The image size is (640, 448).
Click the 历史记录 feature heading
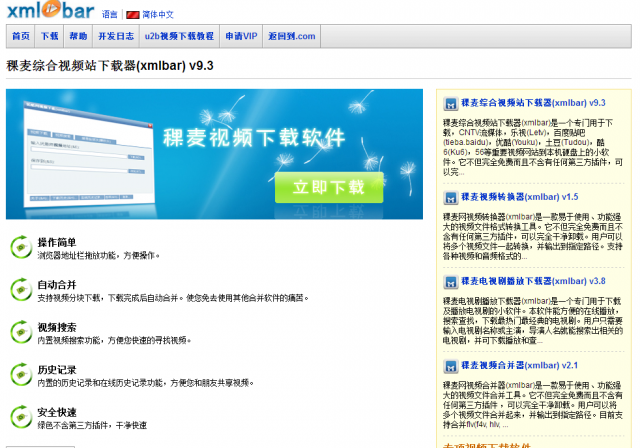click(57, 370)
